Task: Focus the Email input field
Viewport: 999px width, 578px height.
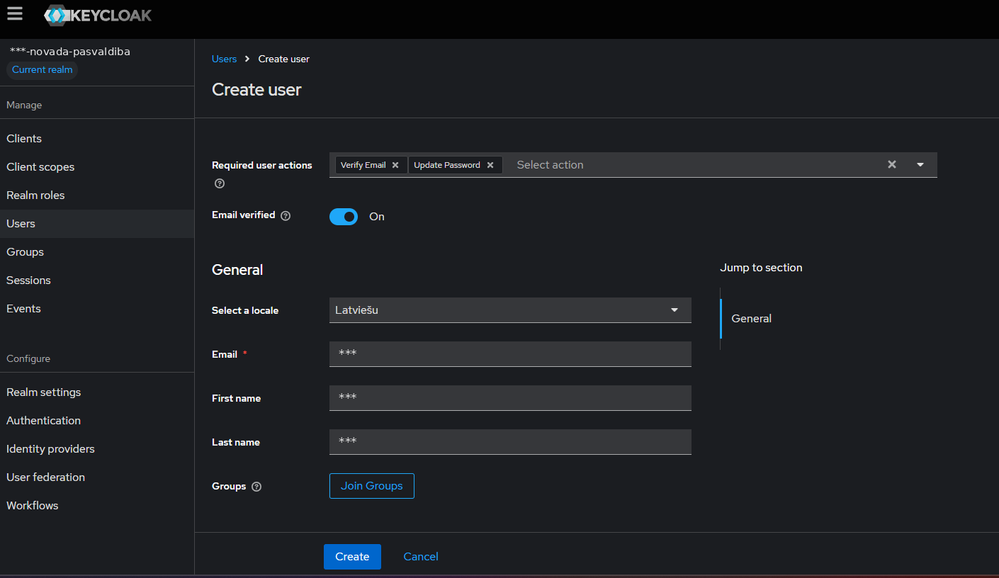Action: 510,354
